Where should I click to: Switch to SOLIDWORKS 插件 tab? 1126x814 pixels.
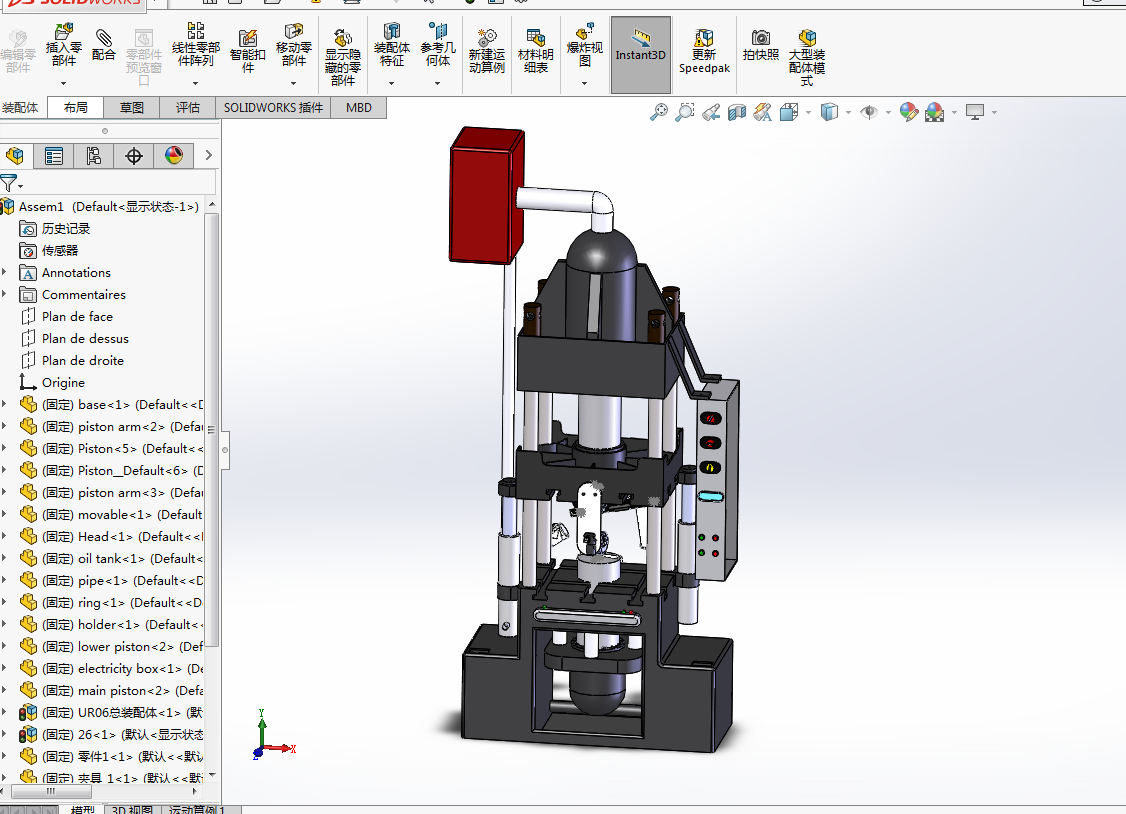coord(273,108)
